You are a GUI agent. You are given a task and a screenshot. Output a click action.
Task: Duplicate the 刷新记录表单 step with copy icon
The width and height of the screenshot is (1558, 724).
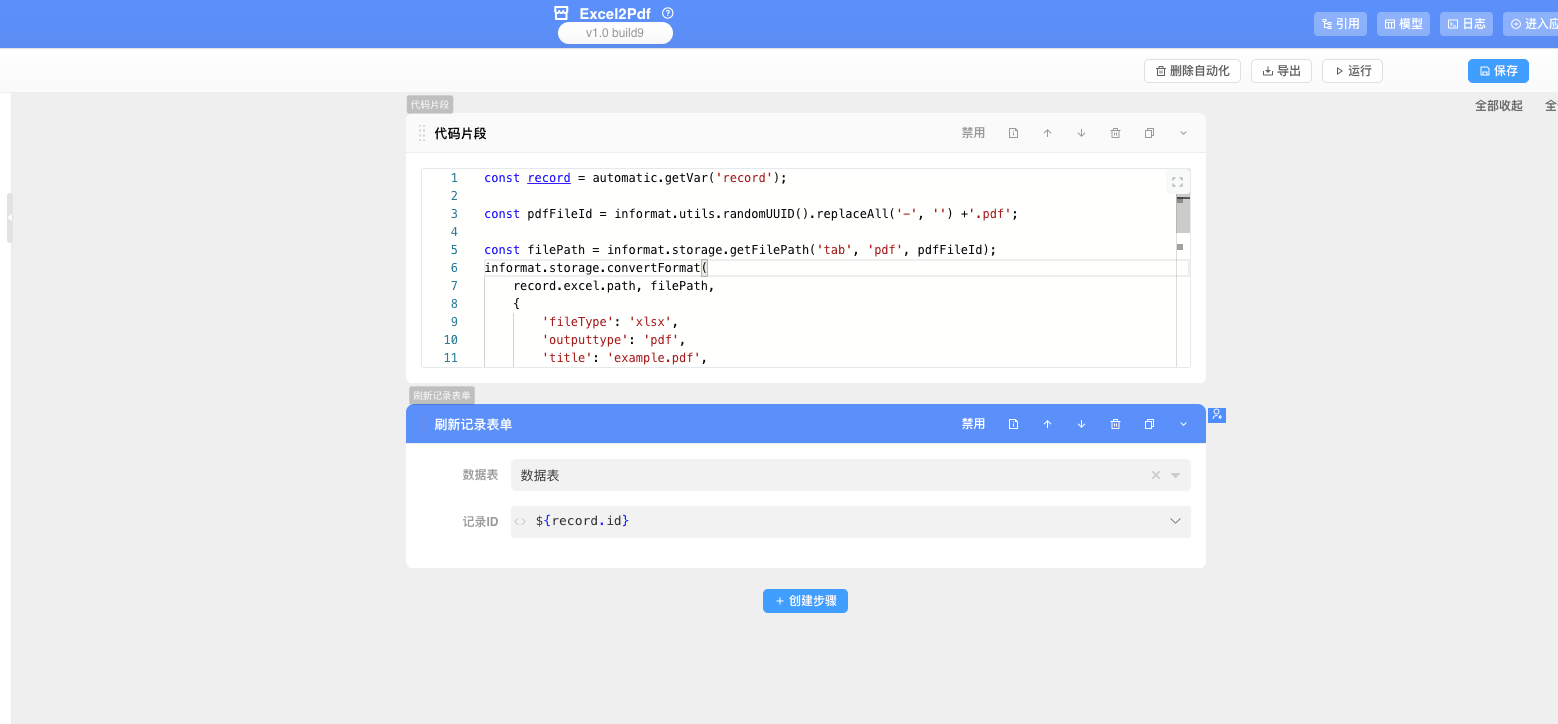(1149, 424)
